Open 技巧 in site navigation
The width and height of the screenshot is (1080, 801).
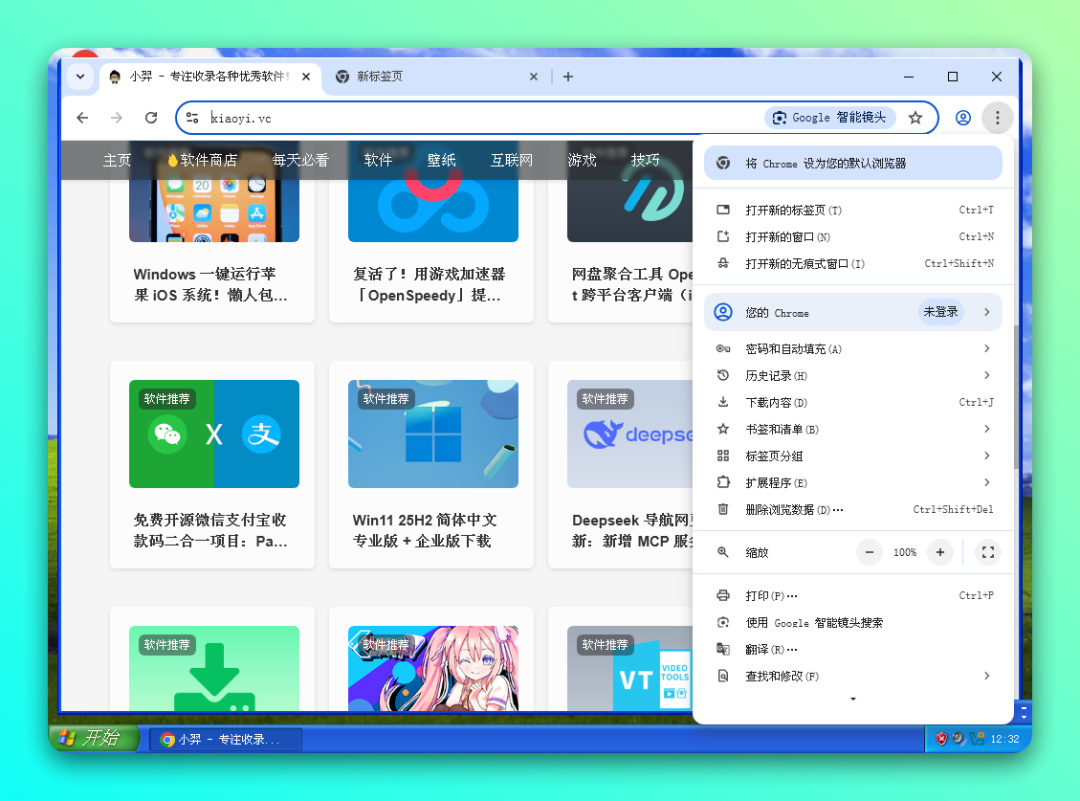pyautogui.click(x=645, y=160)
